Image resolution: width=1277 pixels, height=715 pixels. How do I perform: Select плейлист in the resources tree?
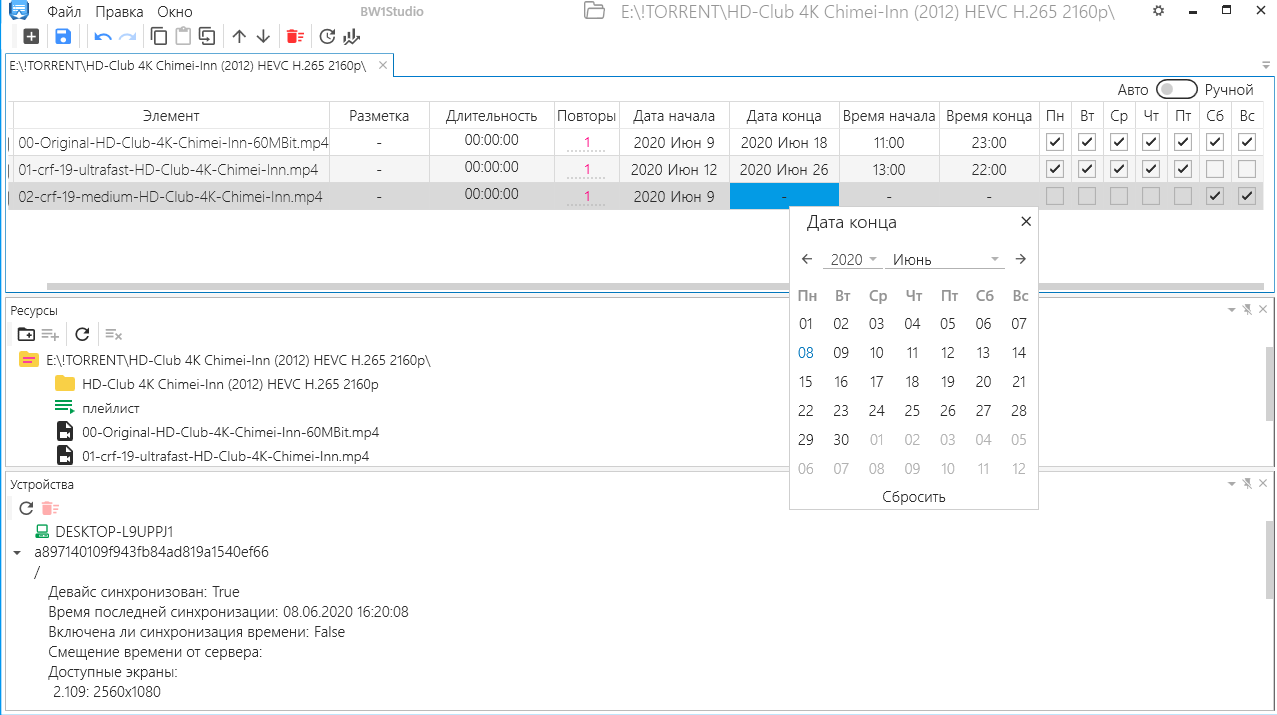[110, 408]
